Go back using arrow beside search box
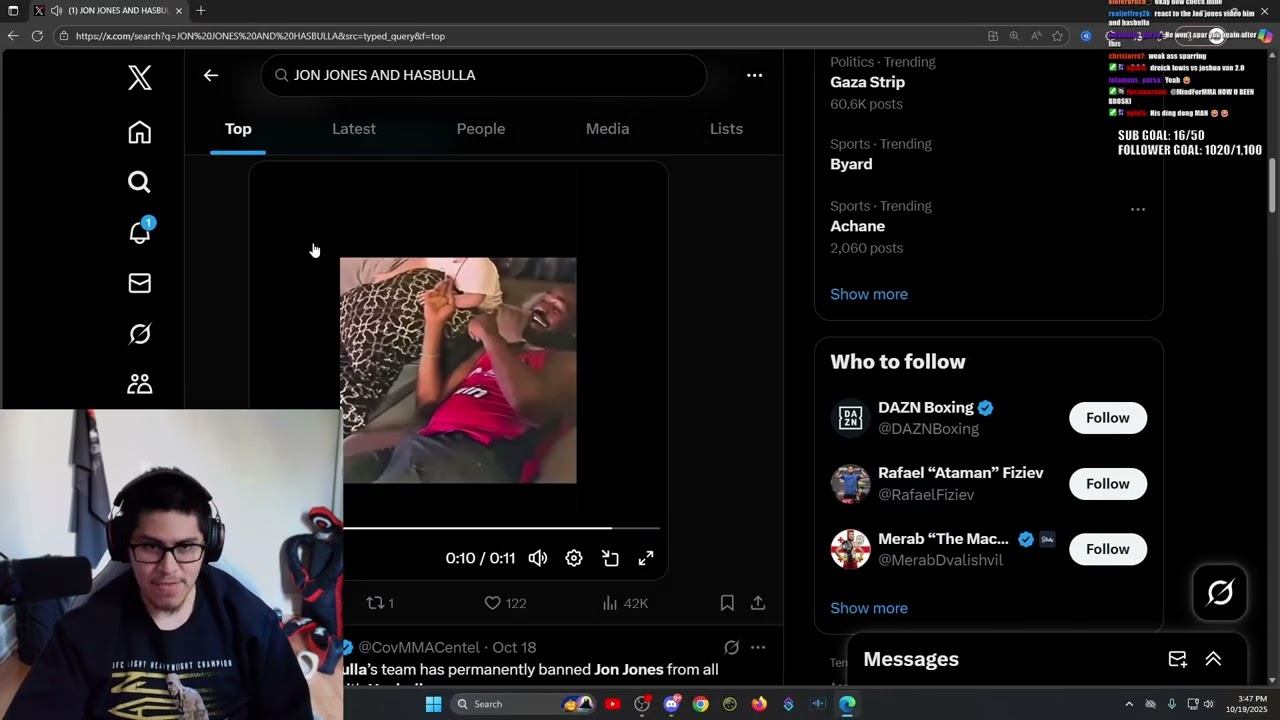The width and height of the screenshot is (1280, 720). point(211,75)
